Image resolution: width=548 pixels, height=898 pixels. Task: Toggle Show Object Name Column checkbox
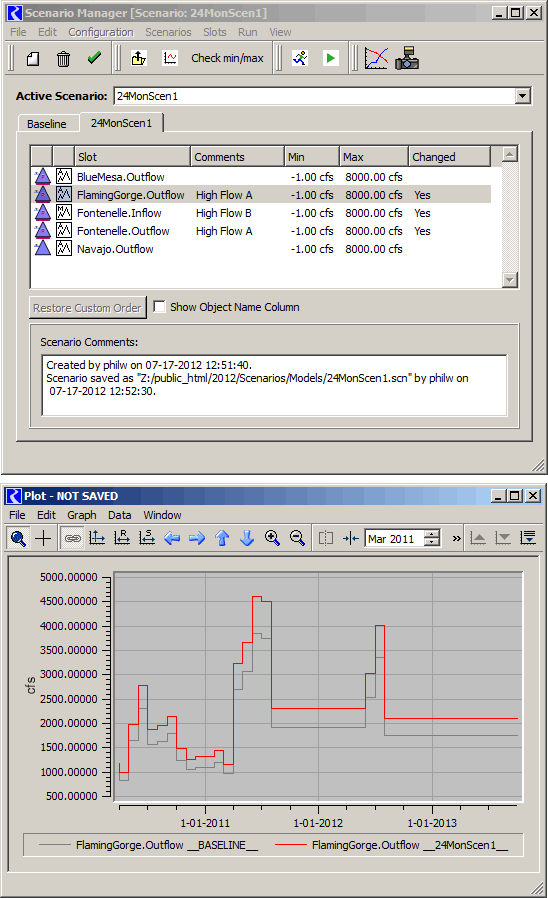[x=160, y=306]
